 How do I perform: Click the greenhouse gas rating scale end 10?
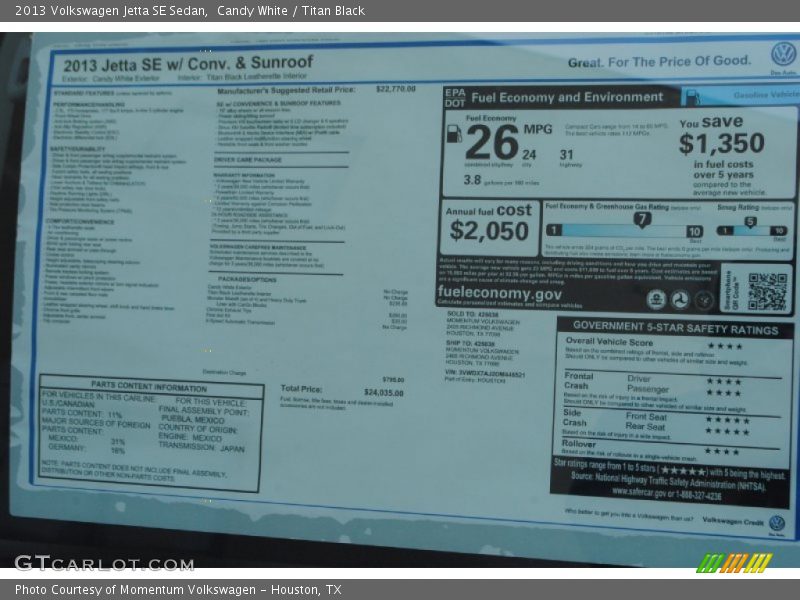[694, 231]
